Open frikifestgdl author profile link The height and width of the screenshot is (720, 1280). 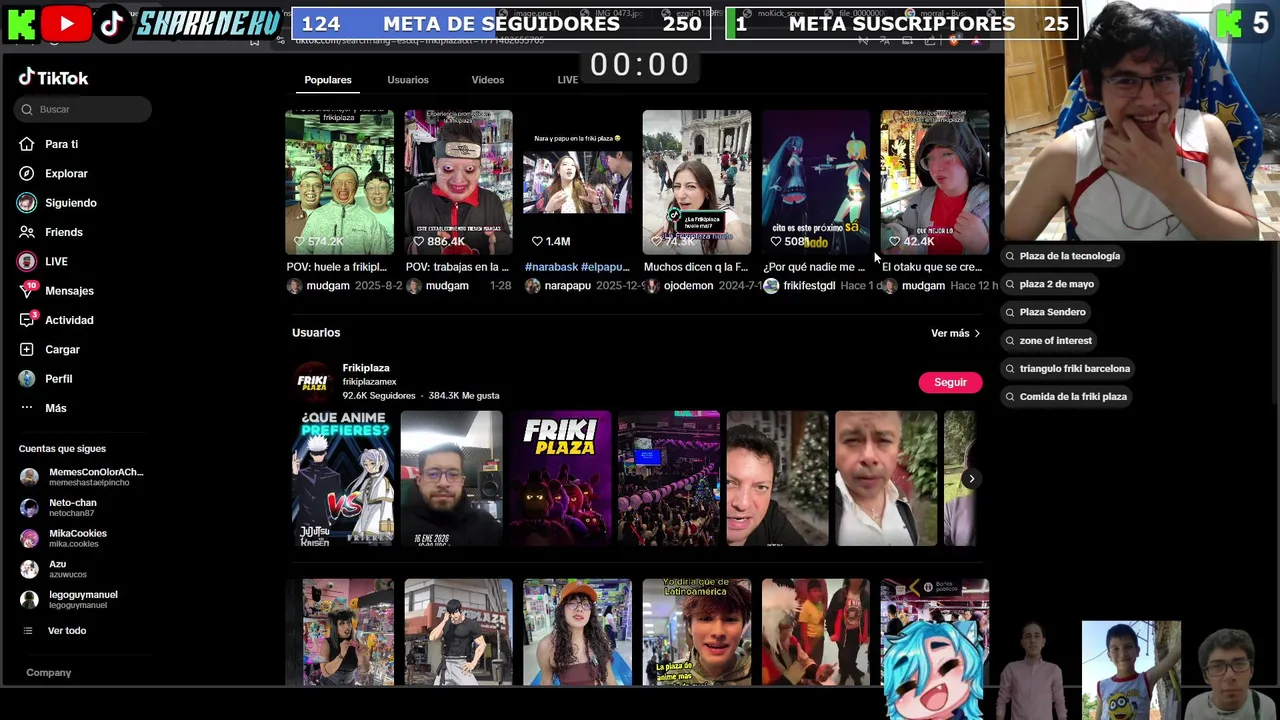coord(809,286)
